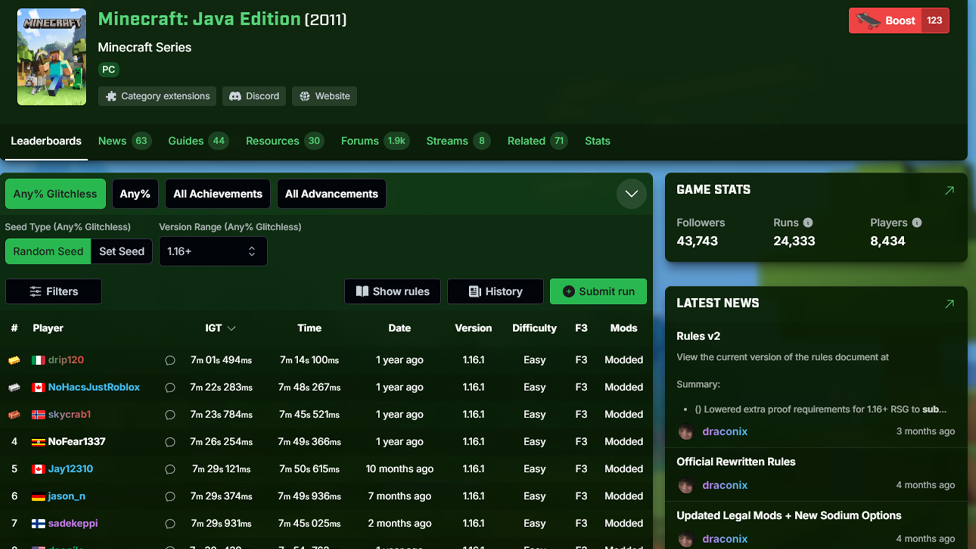Select Any% category

135,194
